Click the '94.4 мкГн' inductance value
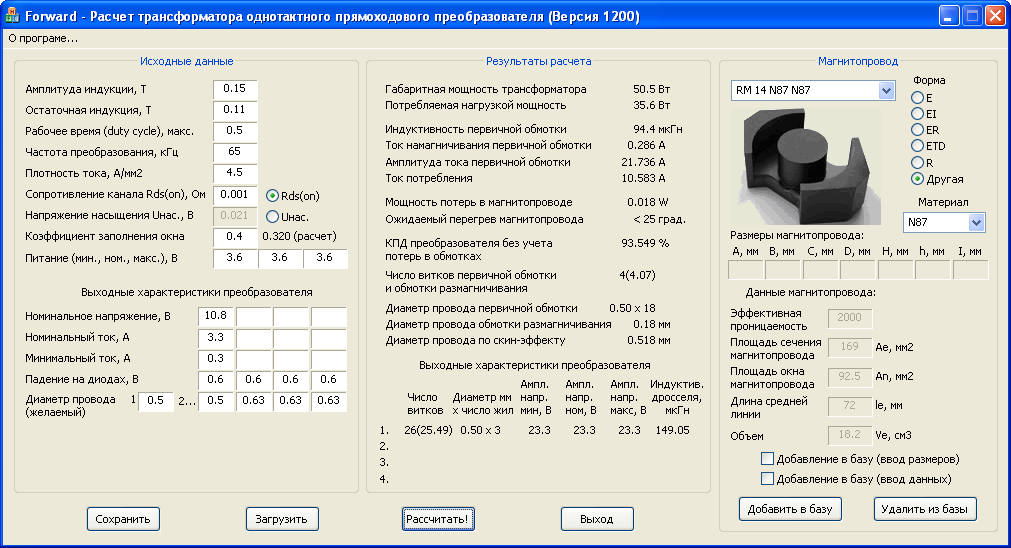Screen dimensions: 1011x548 pyautogui.click(x=658, y=130)
